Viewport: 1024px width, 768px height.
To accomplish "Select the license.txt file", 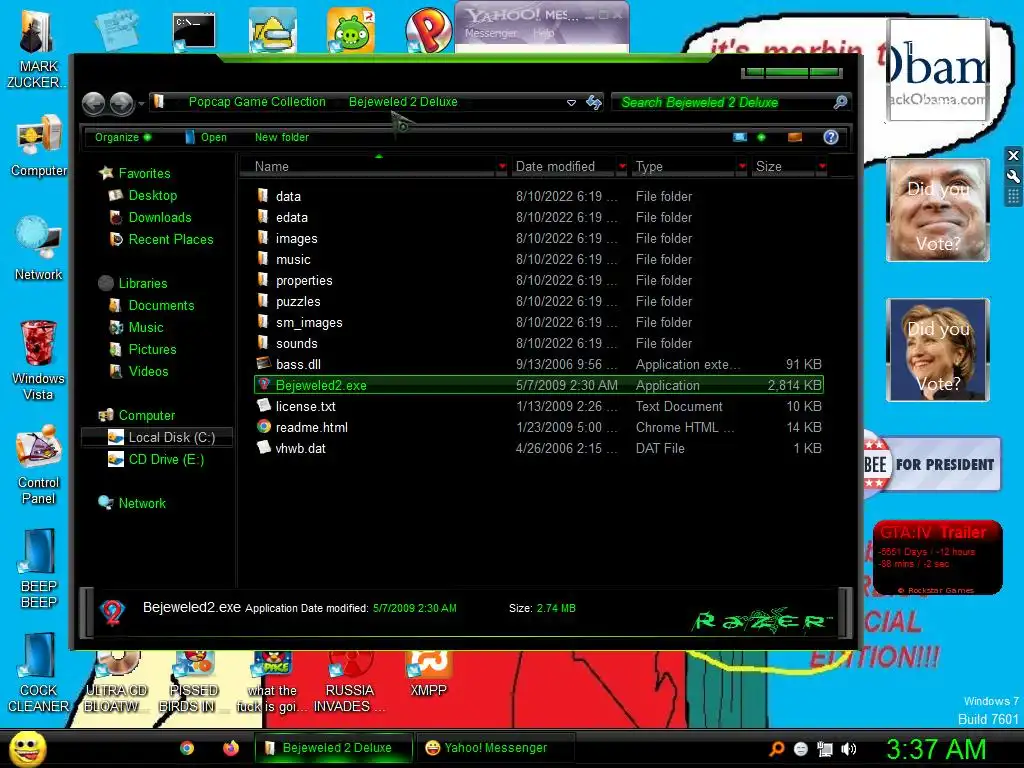I will pos(539,406).
